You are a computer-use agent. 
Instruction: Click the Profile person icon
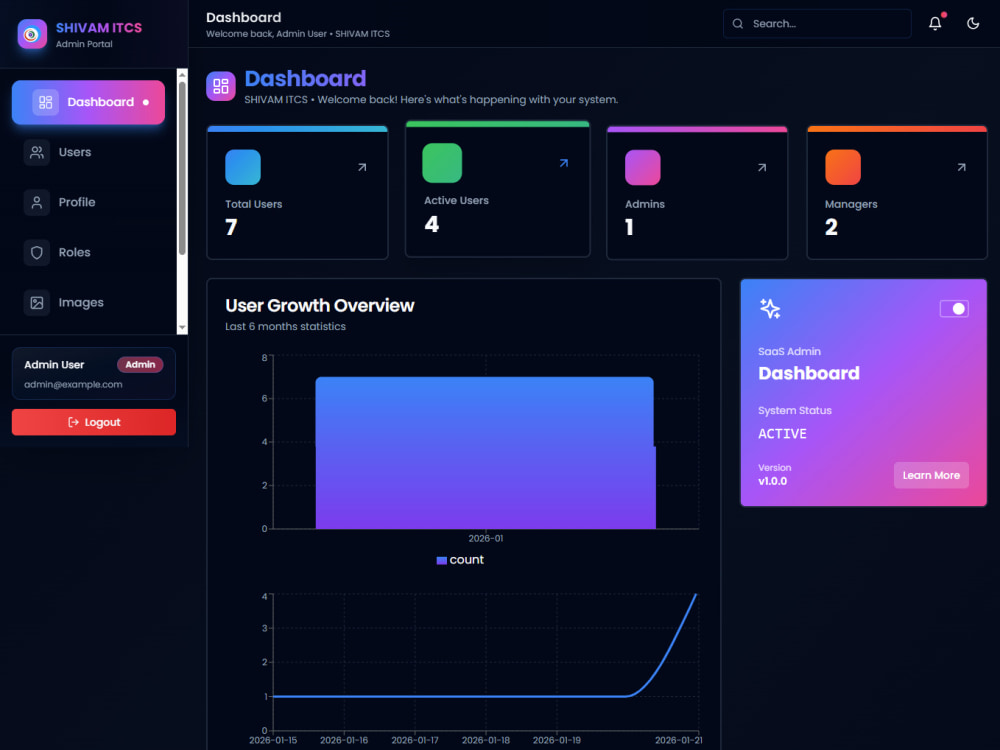click(37, 202)
